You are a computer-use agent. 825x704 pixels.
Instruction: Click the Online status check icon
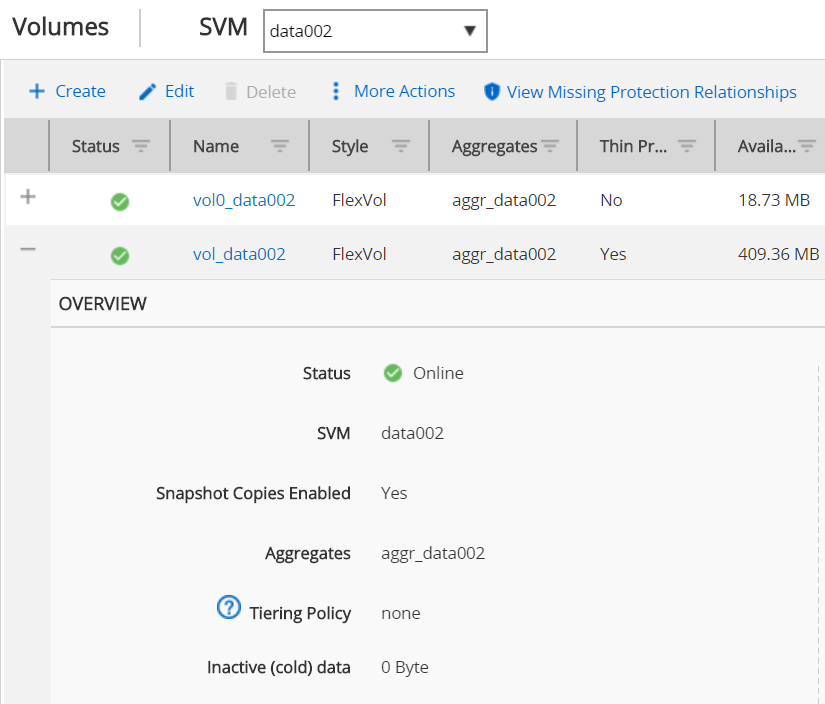point(393,373)
